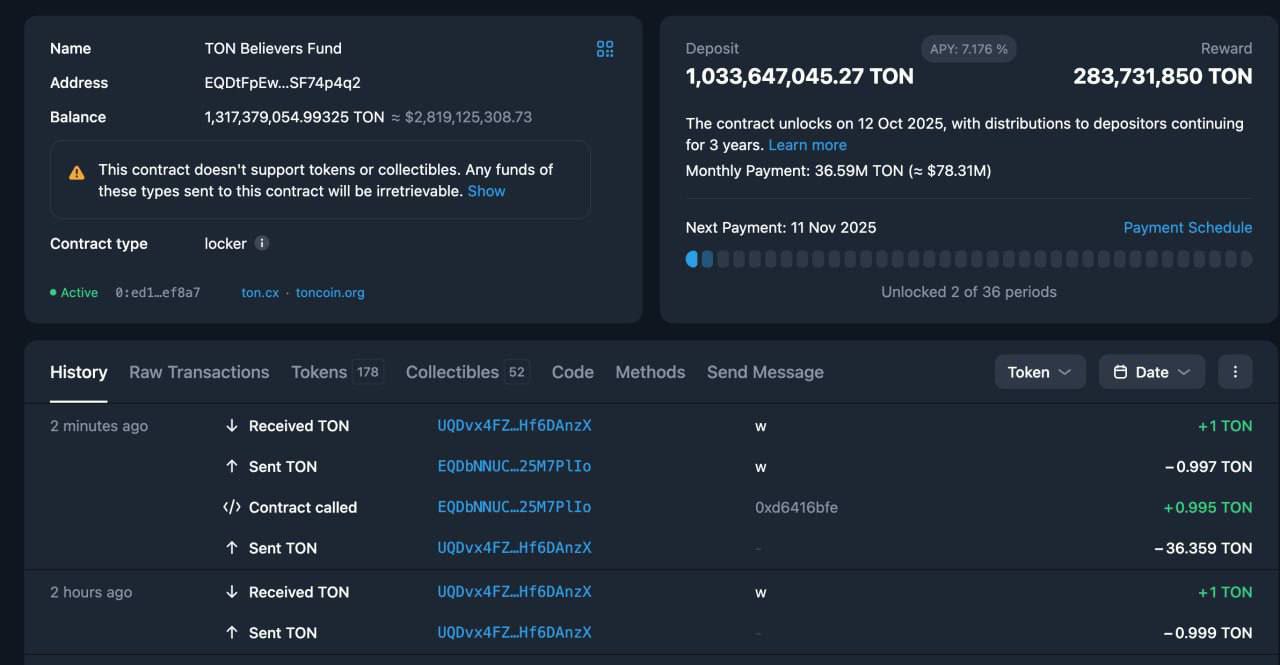Open the locker contract type info icon

[x=261, y=243]
